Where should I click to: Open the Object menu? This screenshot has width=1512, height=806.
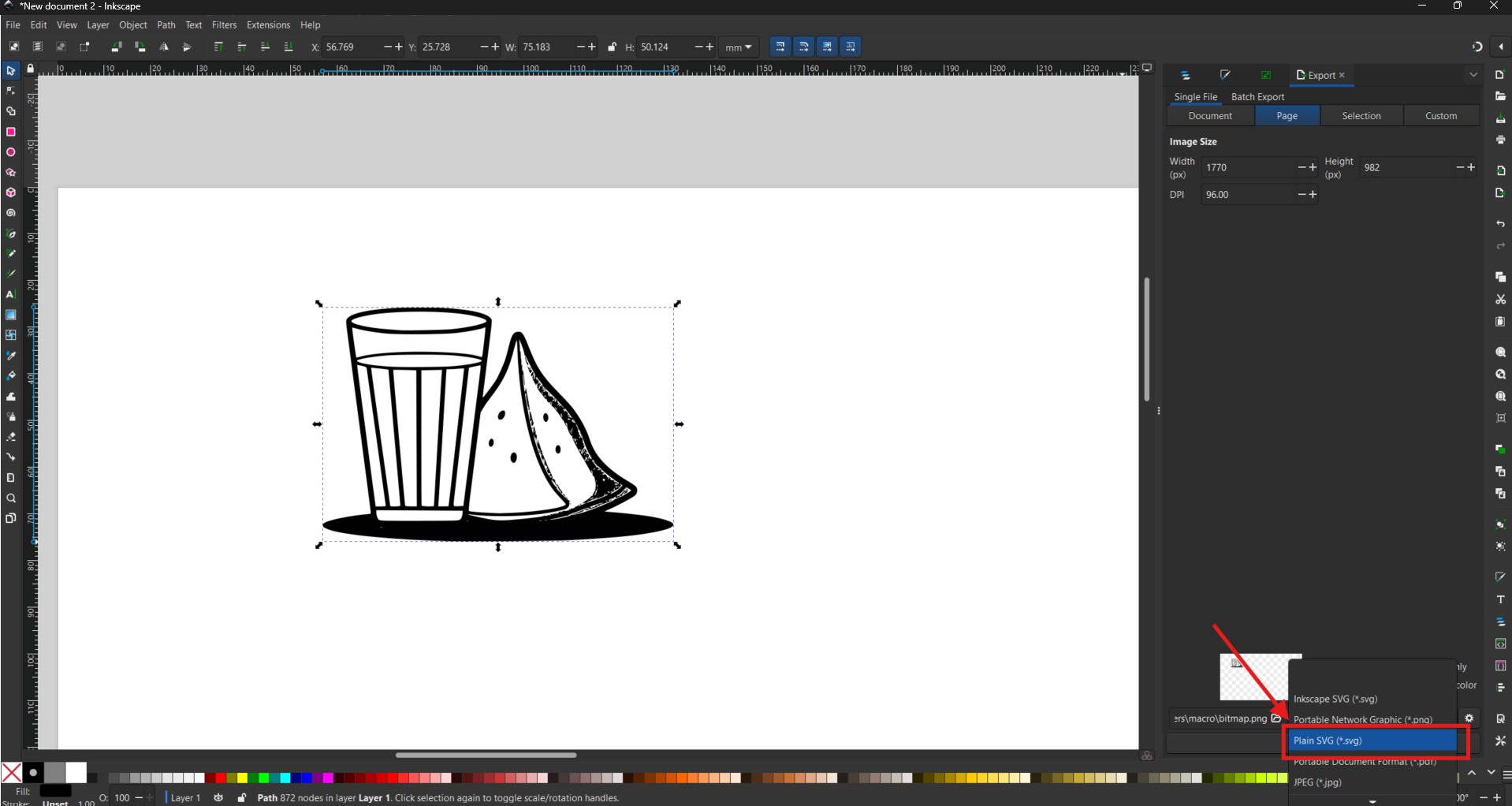pyautogui.click(x=132, y=25)
